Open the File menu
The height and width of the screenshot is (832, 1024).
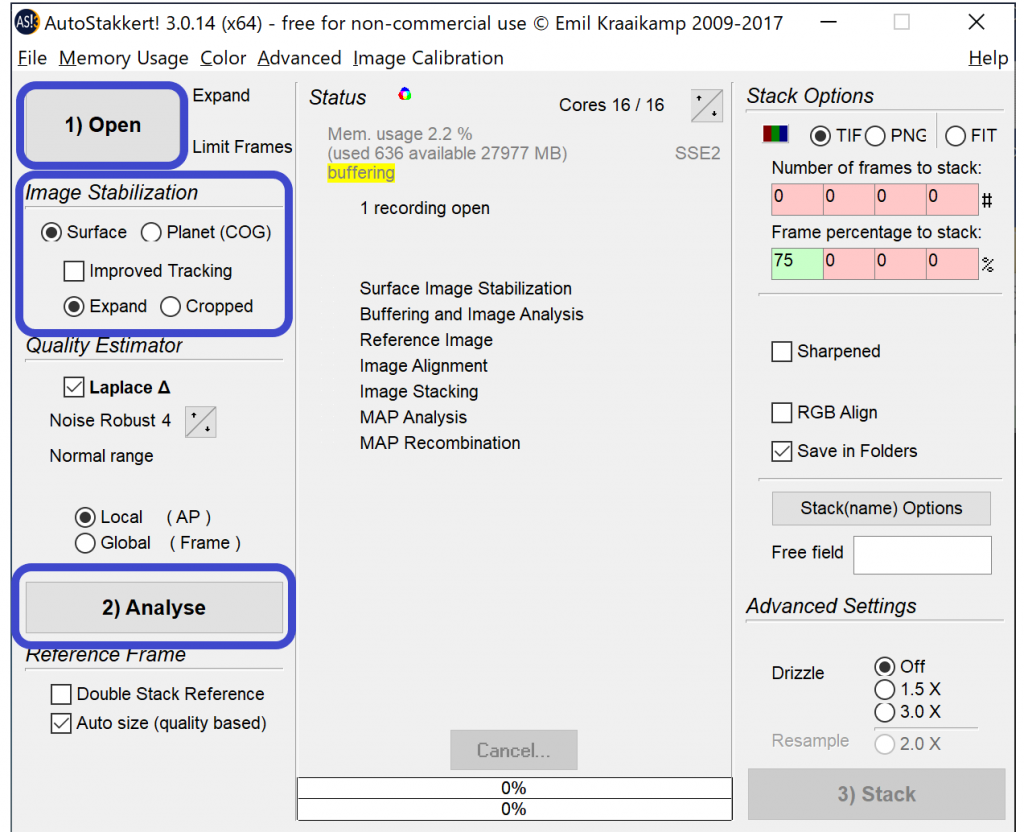click(32, 58)
